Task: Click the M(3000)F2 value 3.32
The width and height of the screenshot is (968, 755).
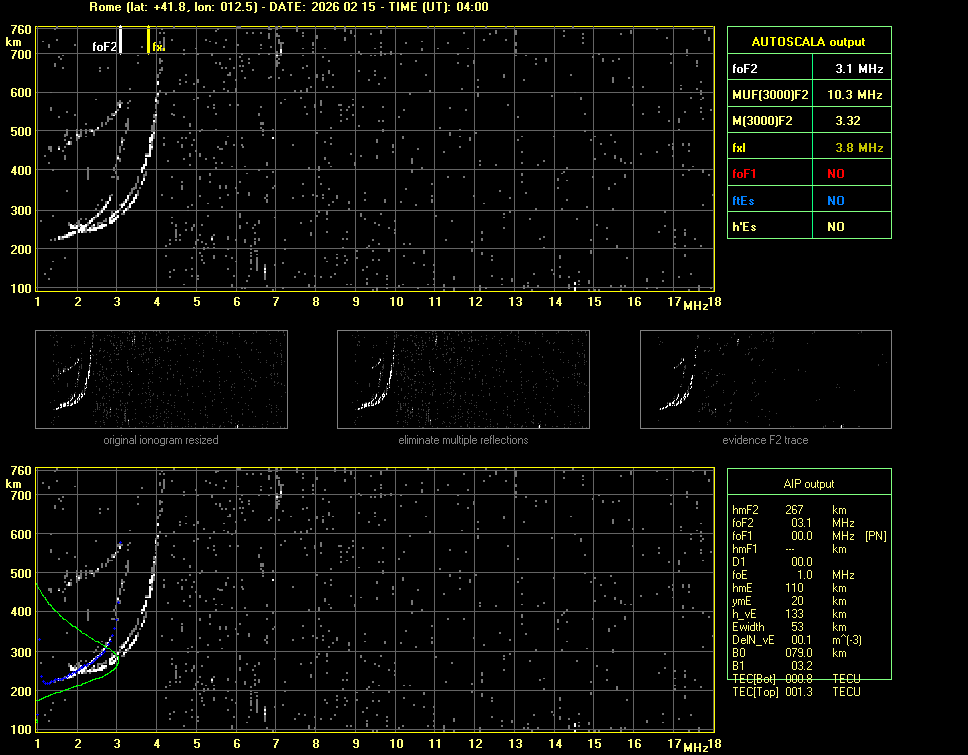Action: pos(848,121)
